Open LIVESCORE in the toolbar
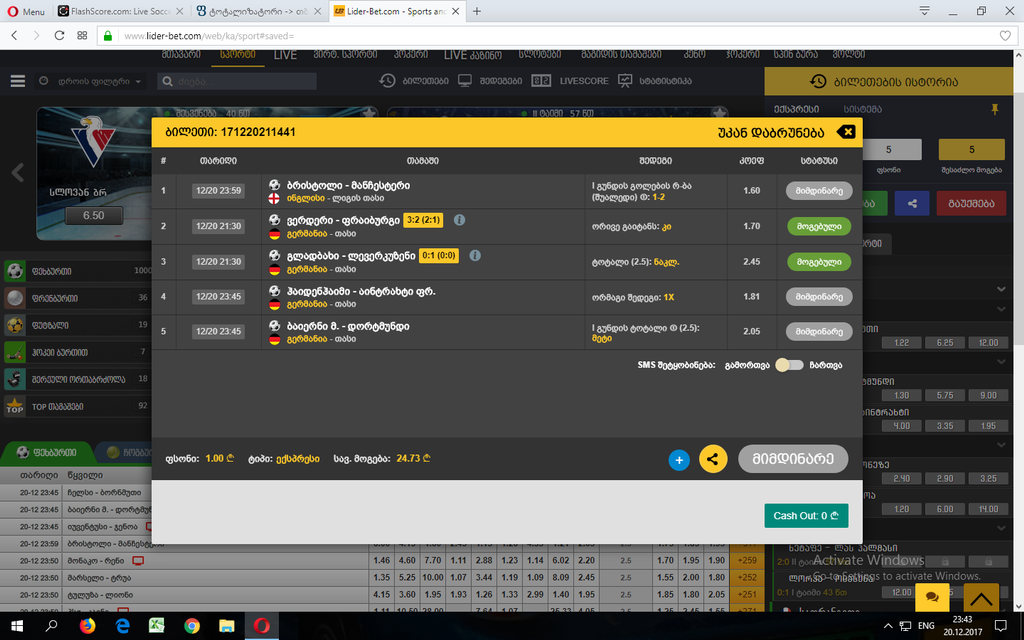 pyautogui.click(x=570, y=81)
